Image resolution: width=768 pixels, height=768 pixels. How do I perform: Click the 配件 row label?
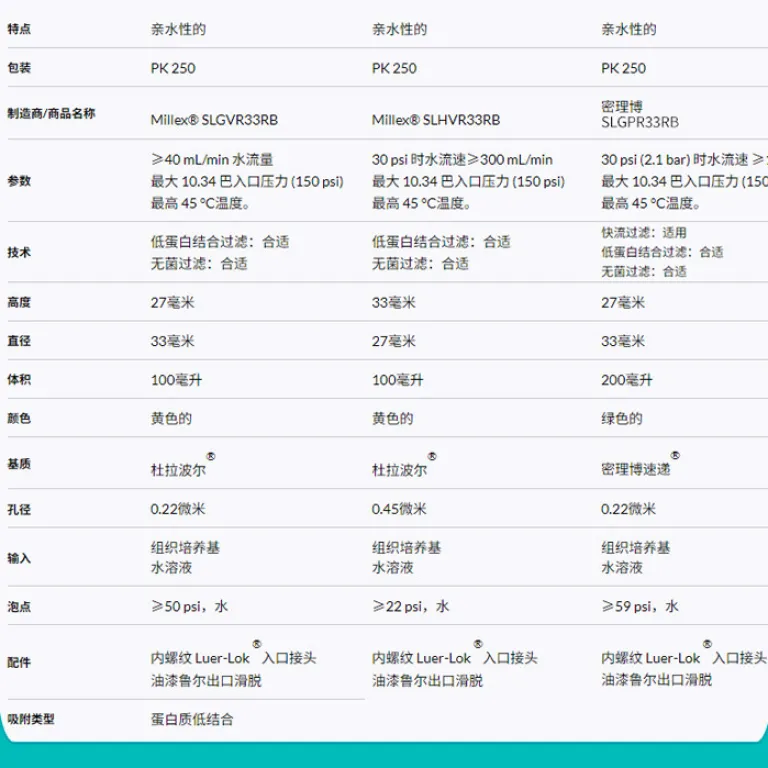point(19,662)
